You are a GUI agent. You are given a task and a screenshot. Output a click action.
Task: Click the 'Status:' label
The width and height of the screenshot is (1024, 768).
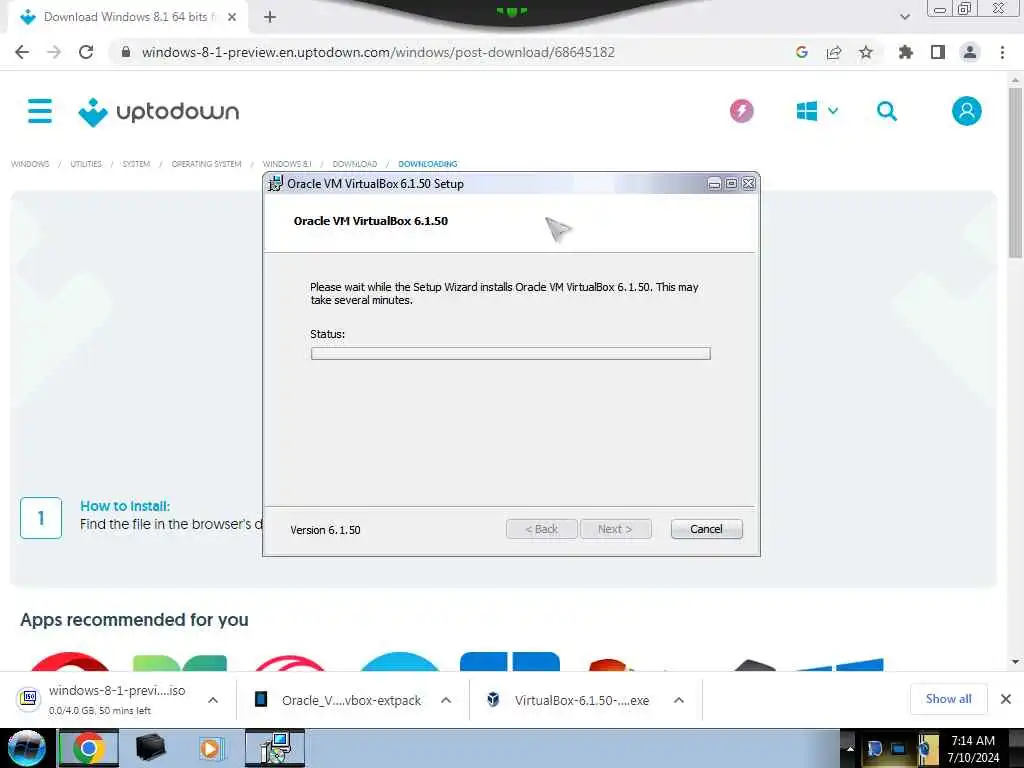pyautogui.click(x=327, y=334)
